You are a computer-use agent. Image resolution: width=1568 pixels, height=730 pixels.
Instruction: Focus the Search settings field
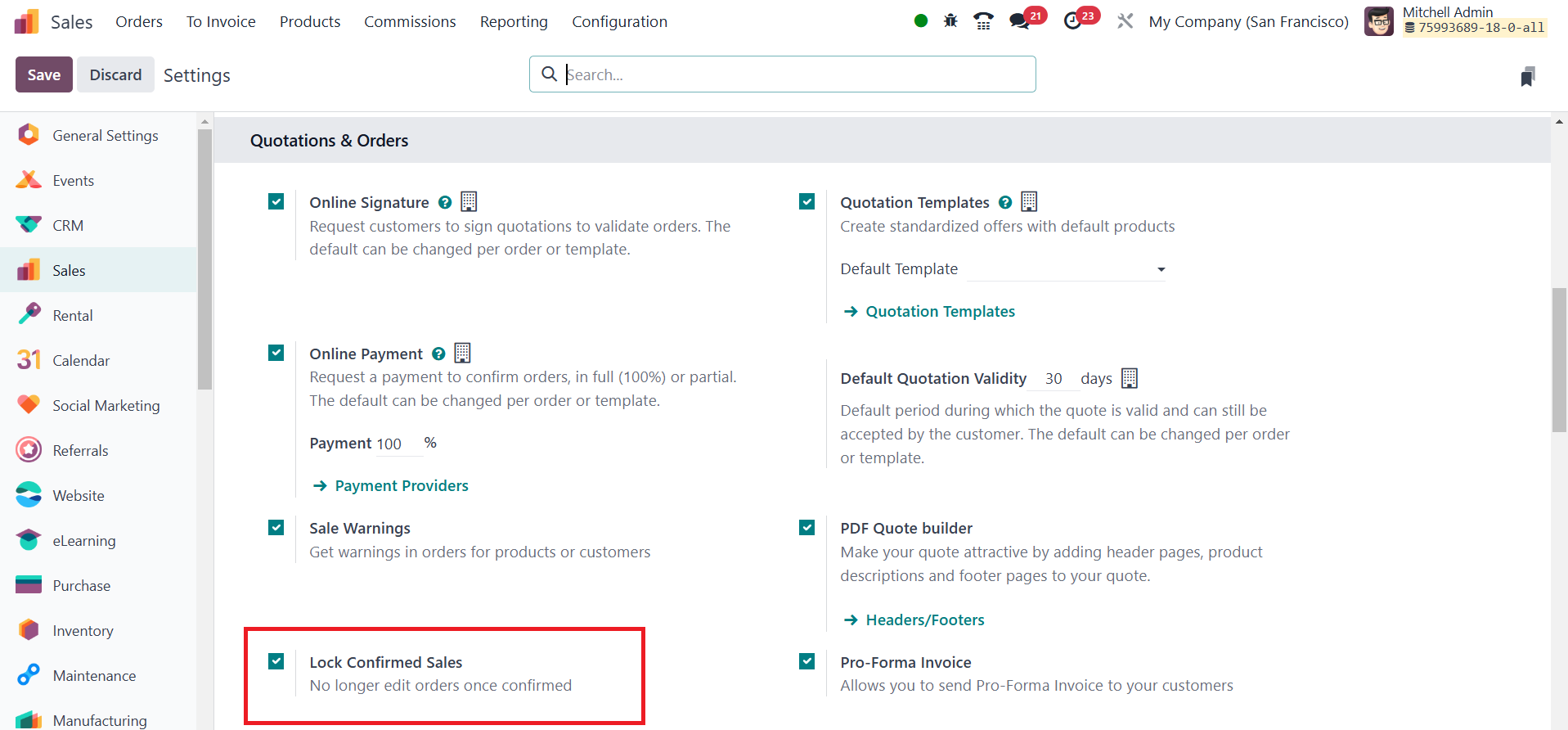point(793,74)
